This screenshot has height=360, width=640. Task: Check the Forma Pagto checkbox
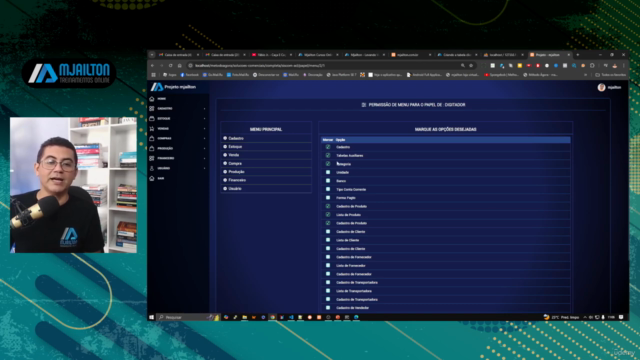pyautogui.click(x=328, y=198)
